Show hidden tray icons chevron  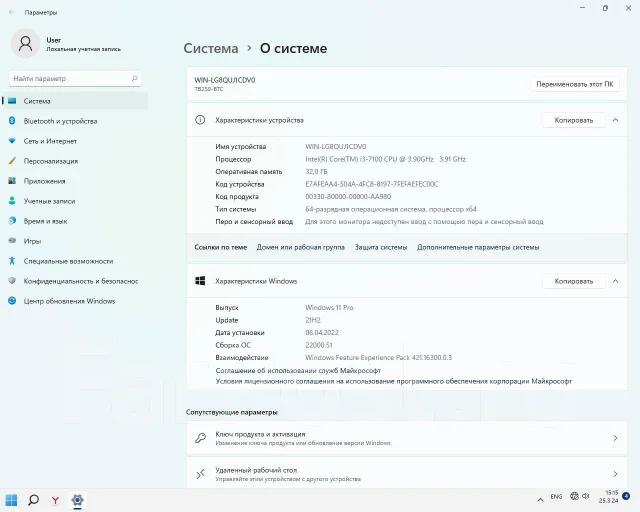[540, 500]
